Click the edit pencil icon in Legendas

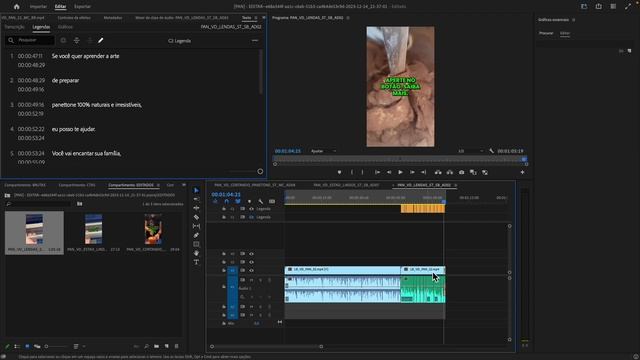100,40
